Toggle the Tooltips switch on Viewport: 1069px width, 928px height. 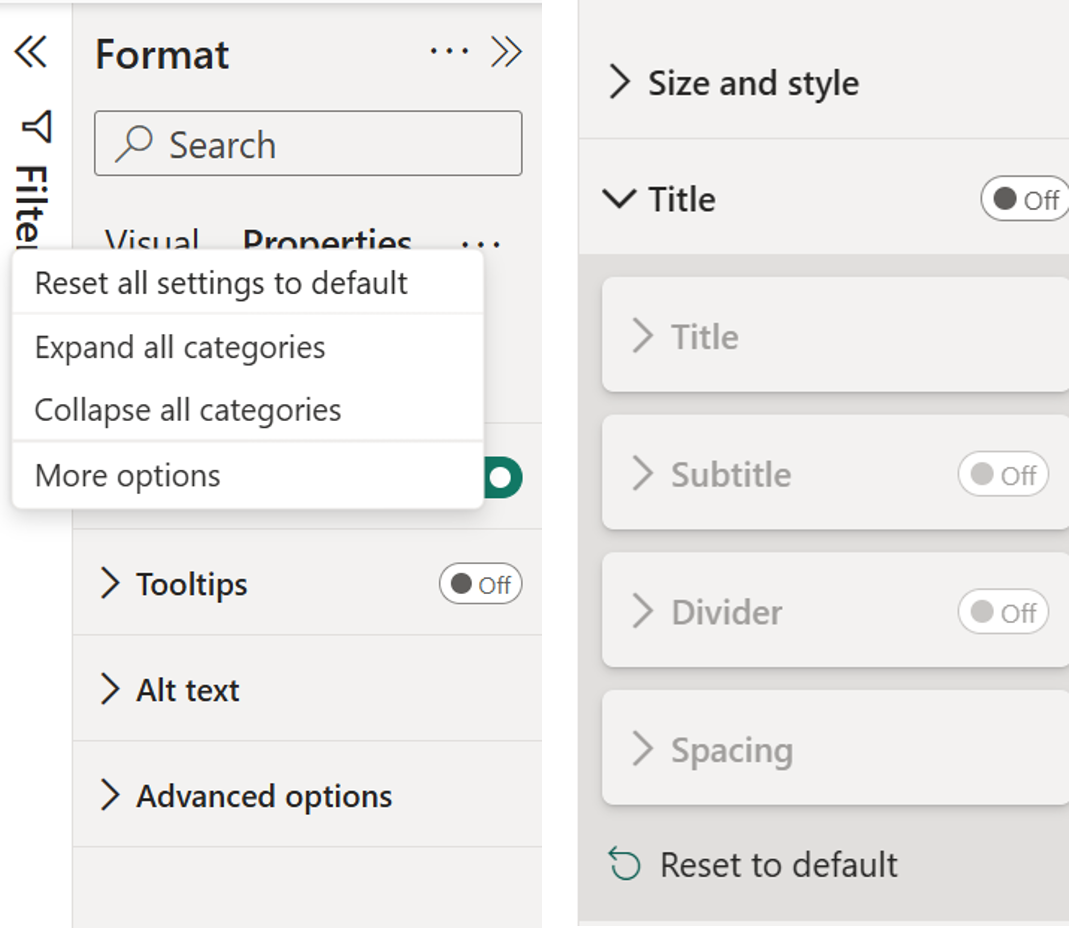click(x=480, y=584)
